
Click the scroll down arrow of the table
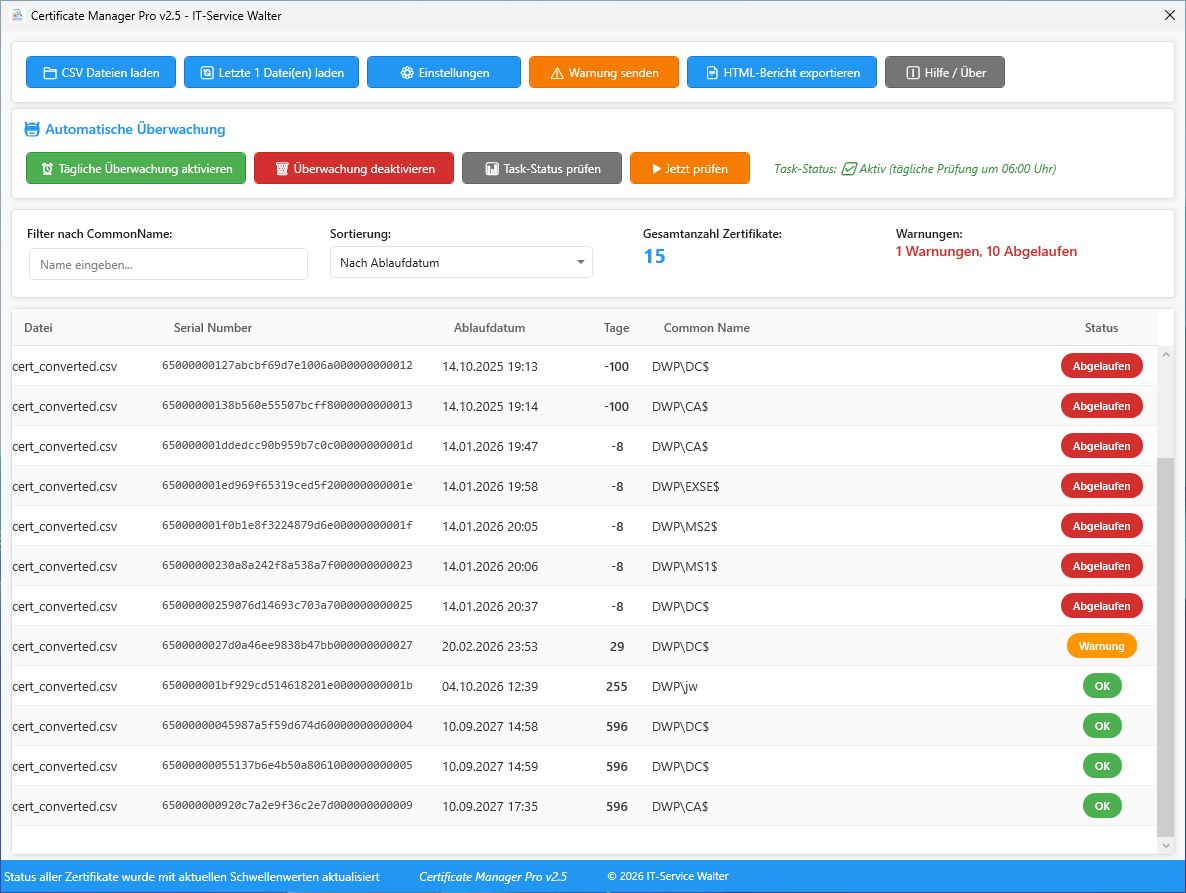[x=1165, y=846]
